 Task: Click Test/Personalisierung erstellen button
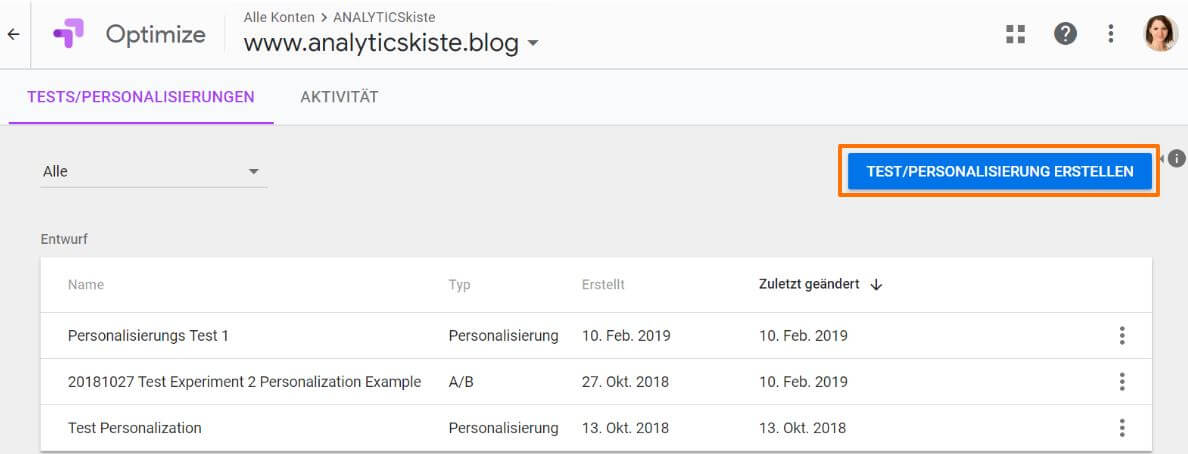click(x=999, y=172)
